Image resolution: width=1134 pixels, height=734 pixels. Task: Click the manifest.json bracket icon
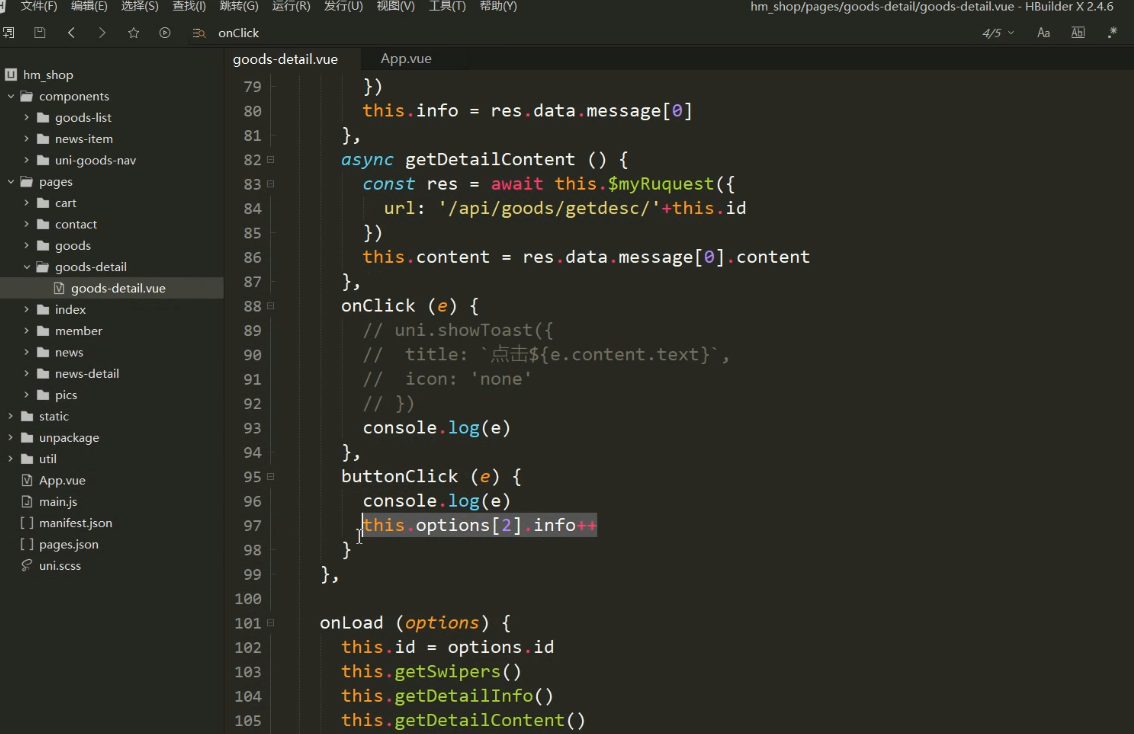27,523
